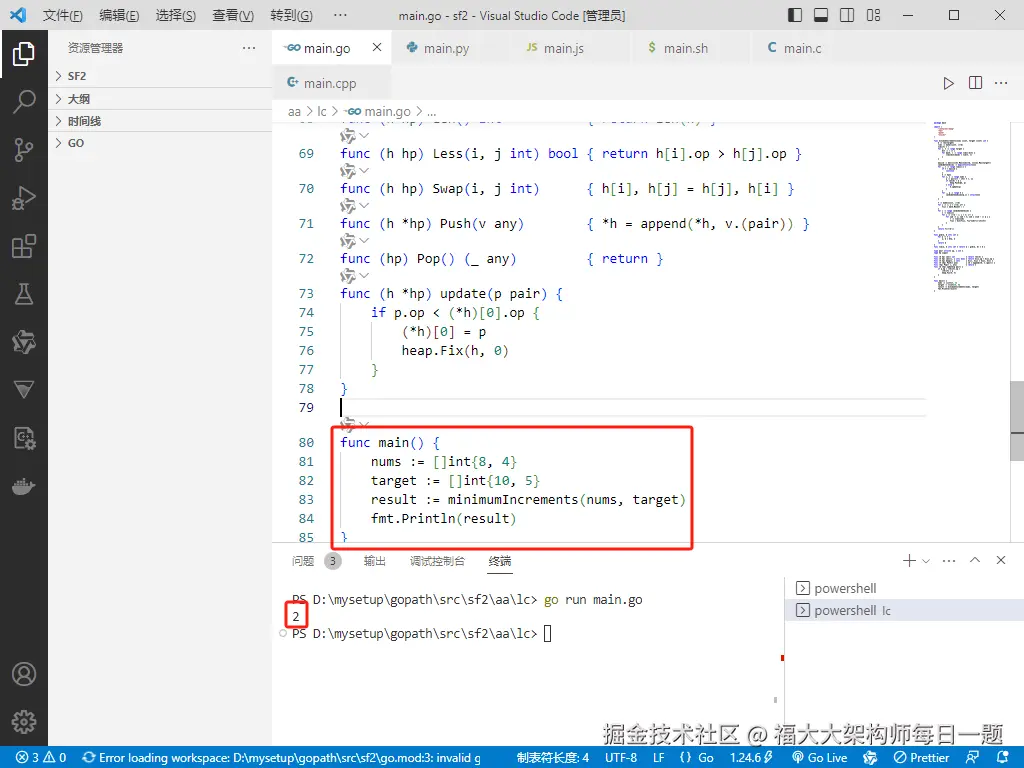1024x768 pixels.
Task: Change 制表符长度 indentation setting
Action: click(552, 758)
